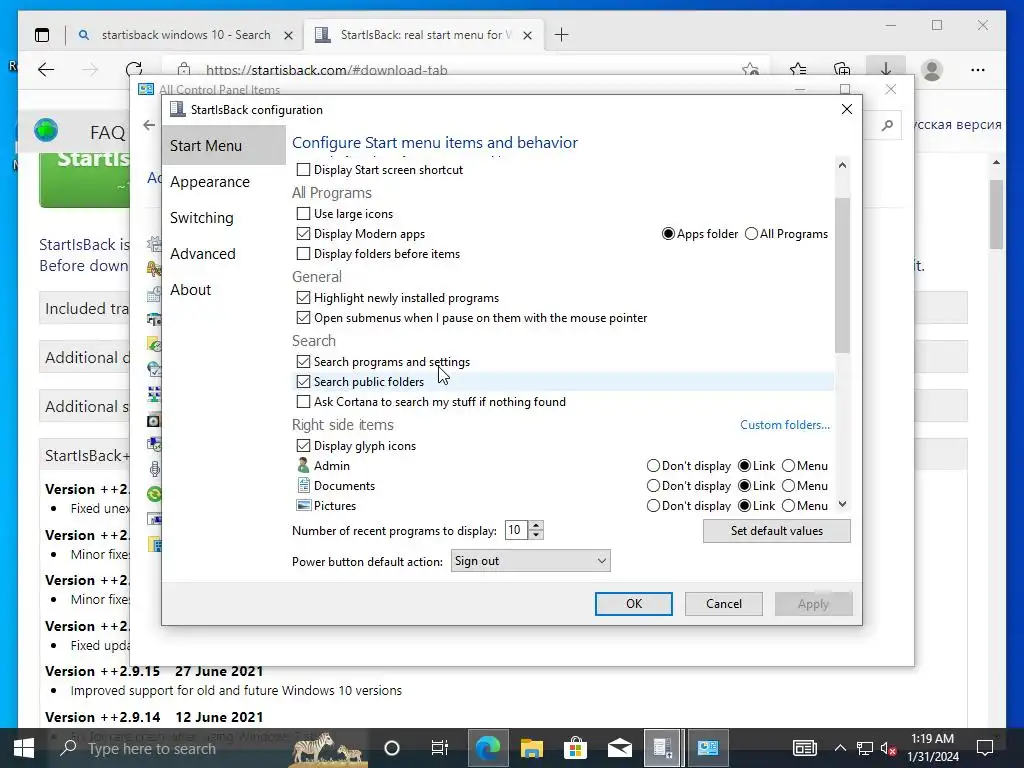Open the notification center icon
This screenshot has height=768, width=1024.
pyautogui.click(x=985, y=748)
